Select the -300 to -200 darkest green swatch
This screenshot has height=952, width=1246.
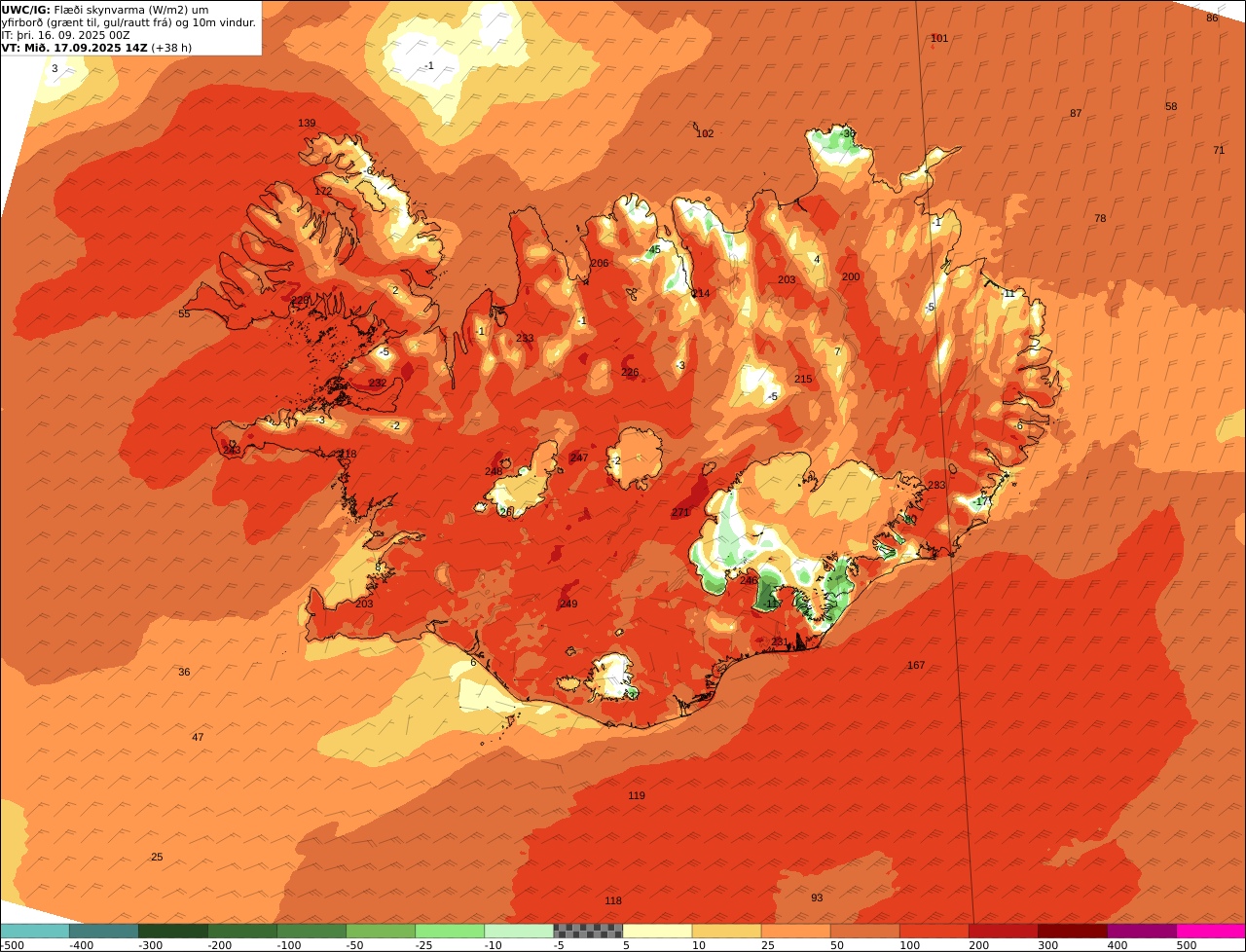tap(173, 932)
